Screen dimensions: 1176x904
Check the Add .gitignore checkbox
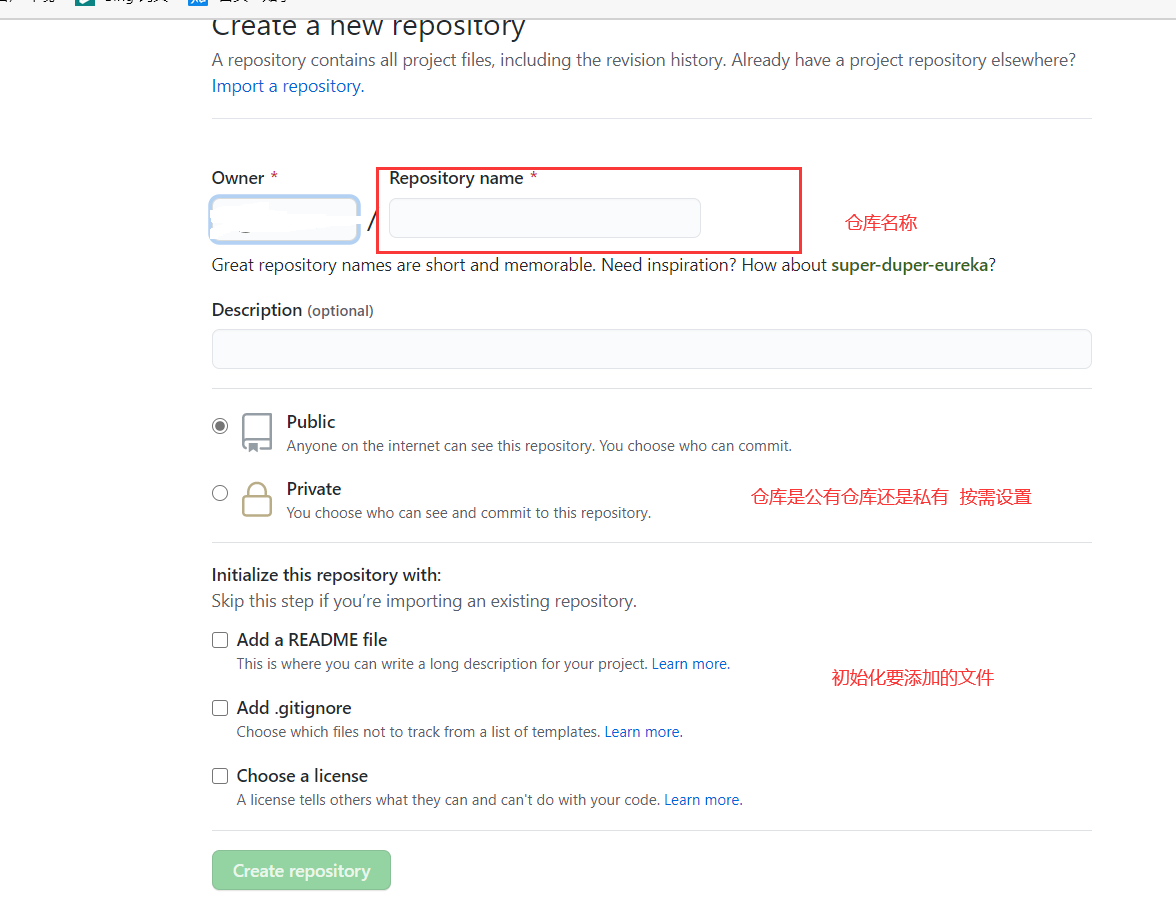[x=220, y=708]
